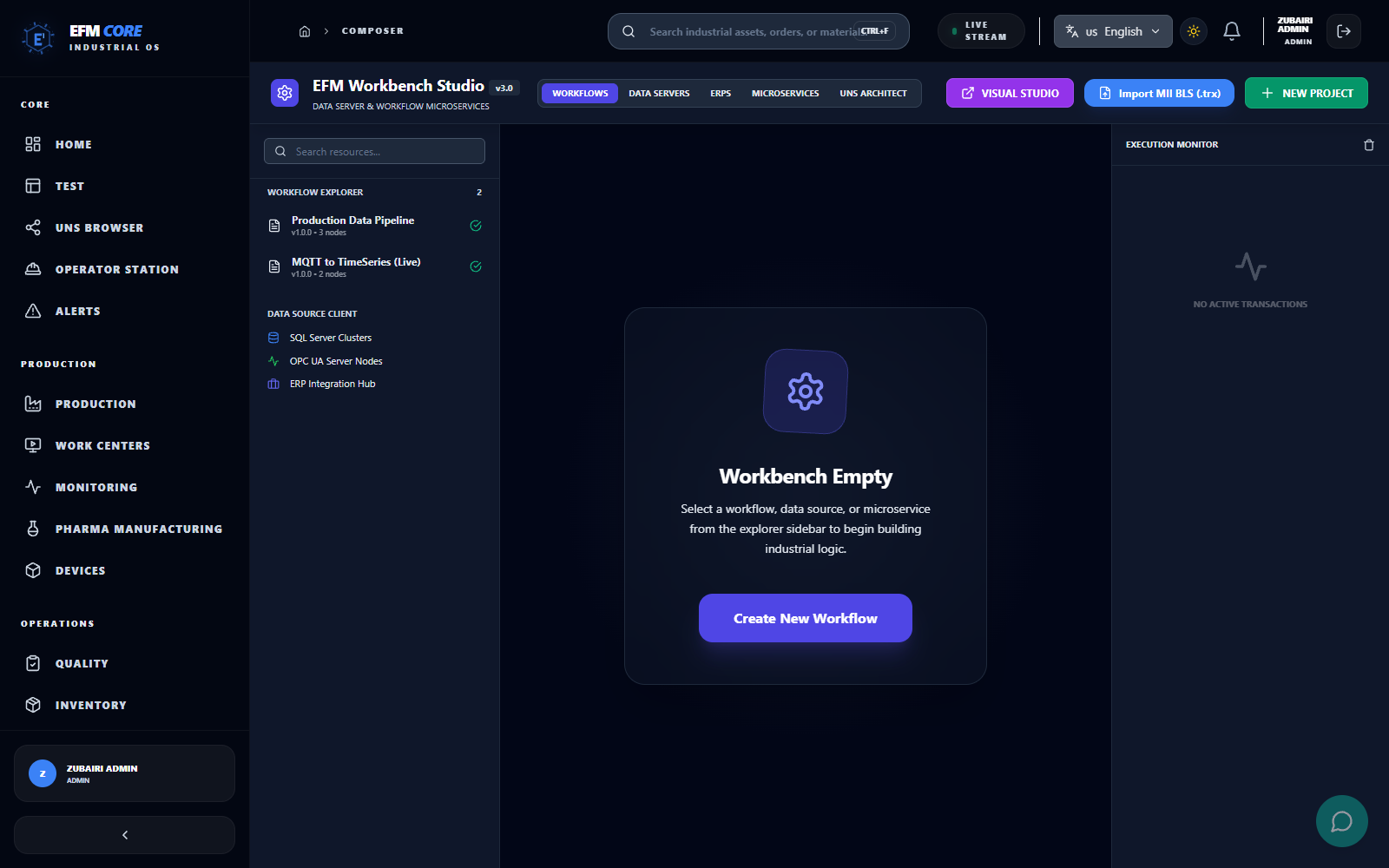Screen dimensions: 1389x868
Task: Click the logout icon in header
Action: [1343, 31]
